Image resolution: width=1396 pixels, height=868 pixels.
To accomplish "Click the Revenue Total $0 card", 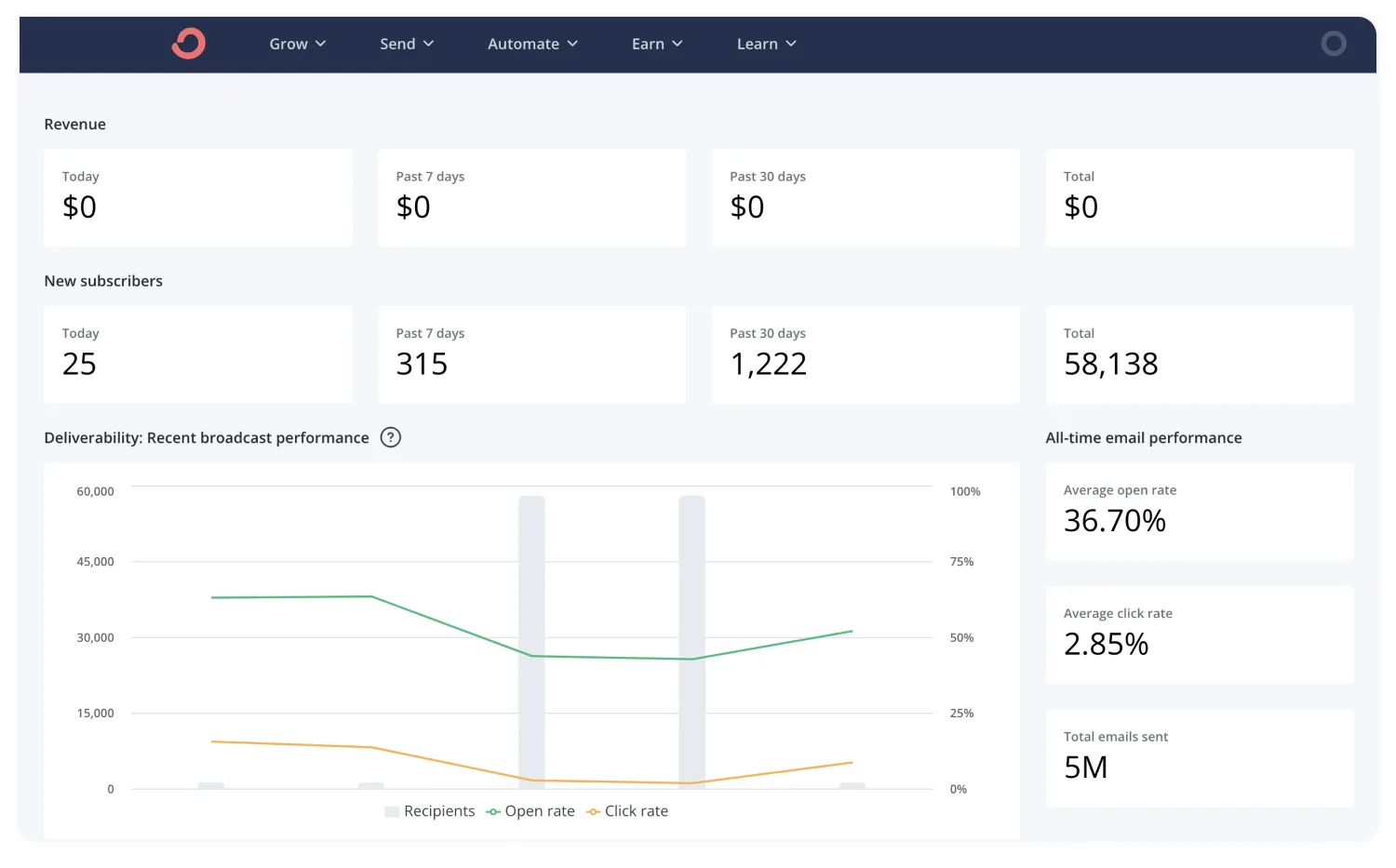I will 1199,197.
